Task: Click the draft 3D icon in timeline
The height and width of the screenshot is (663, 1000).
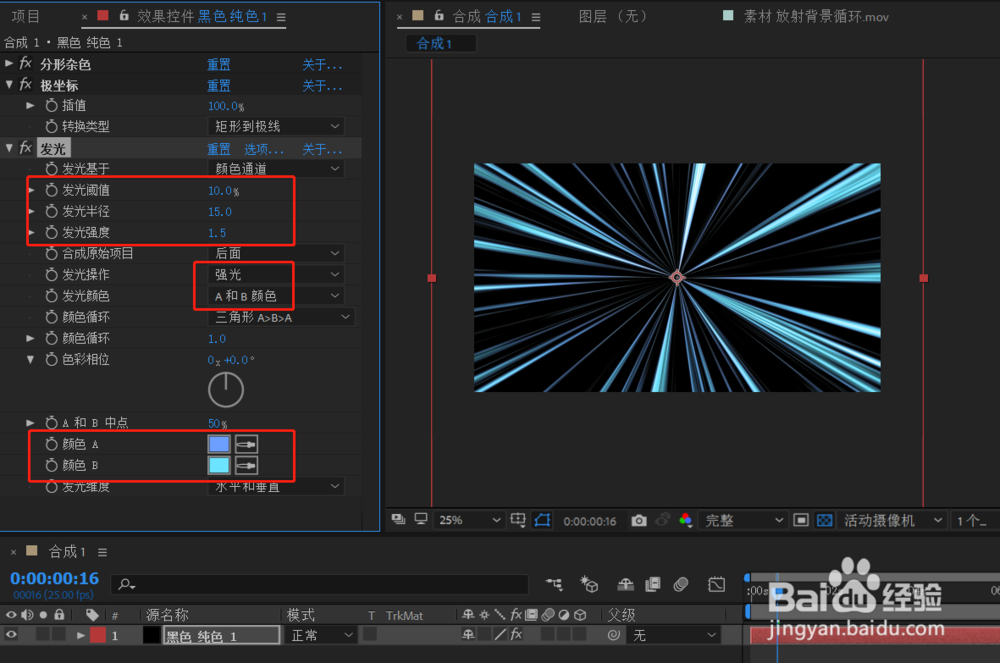Action: point(589,583)
